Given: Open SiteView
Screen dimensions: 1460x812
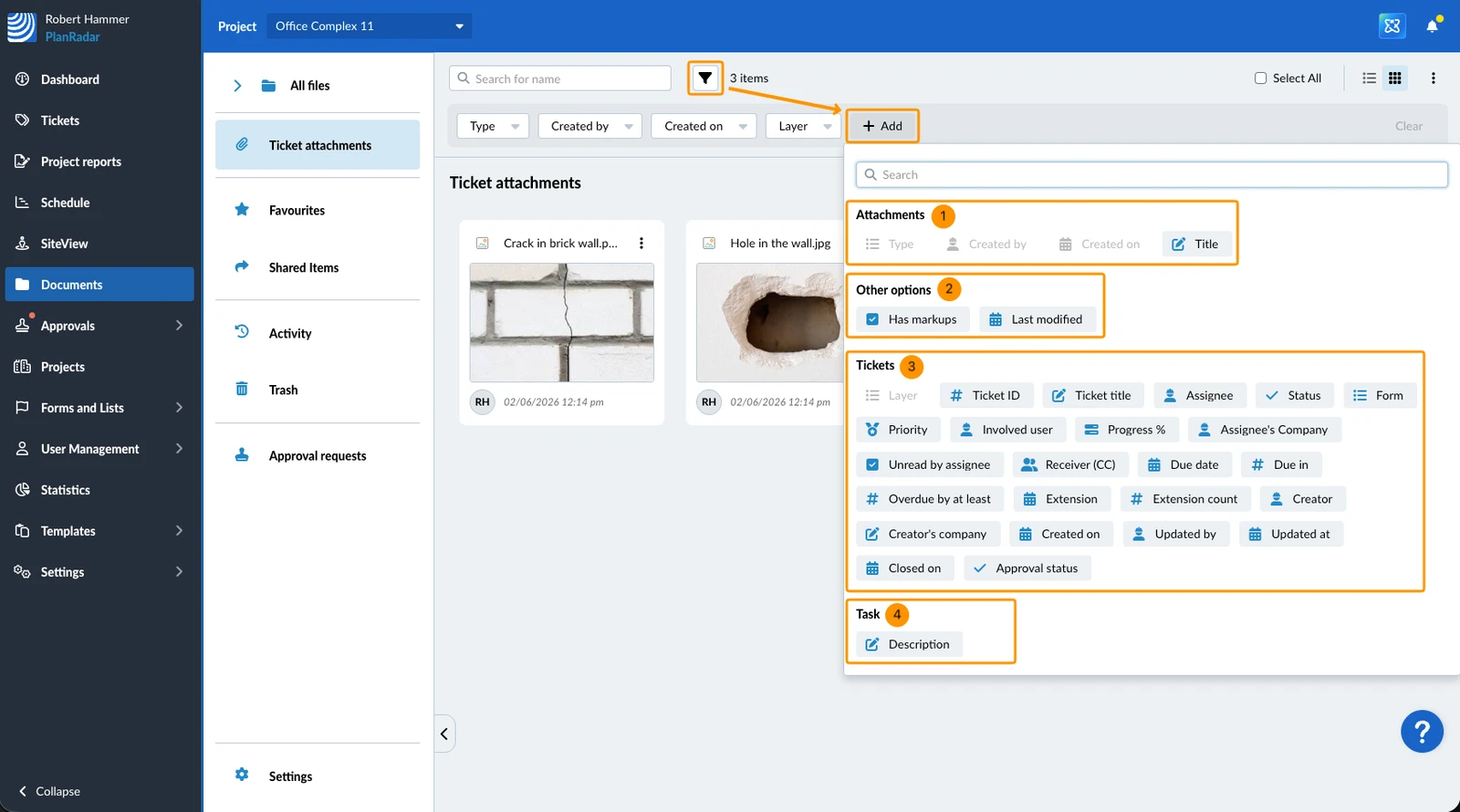Looking at the screenshot, I should [x=100, y=244].
